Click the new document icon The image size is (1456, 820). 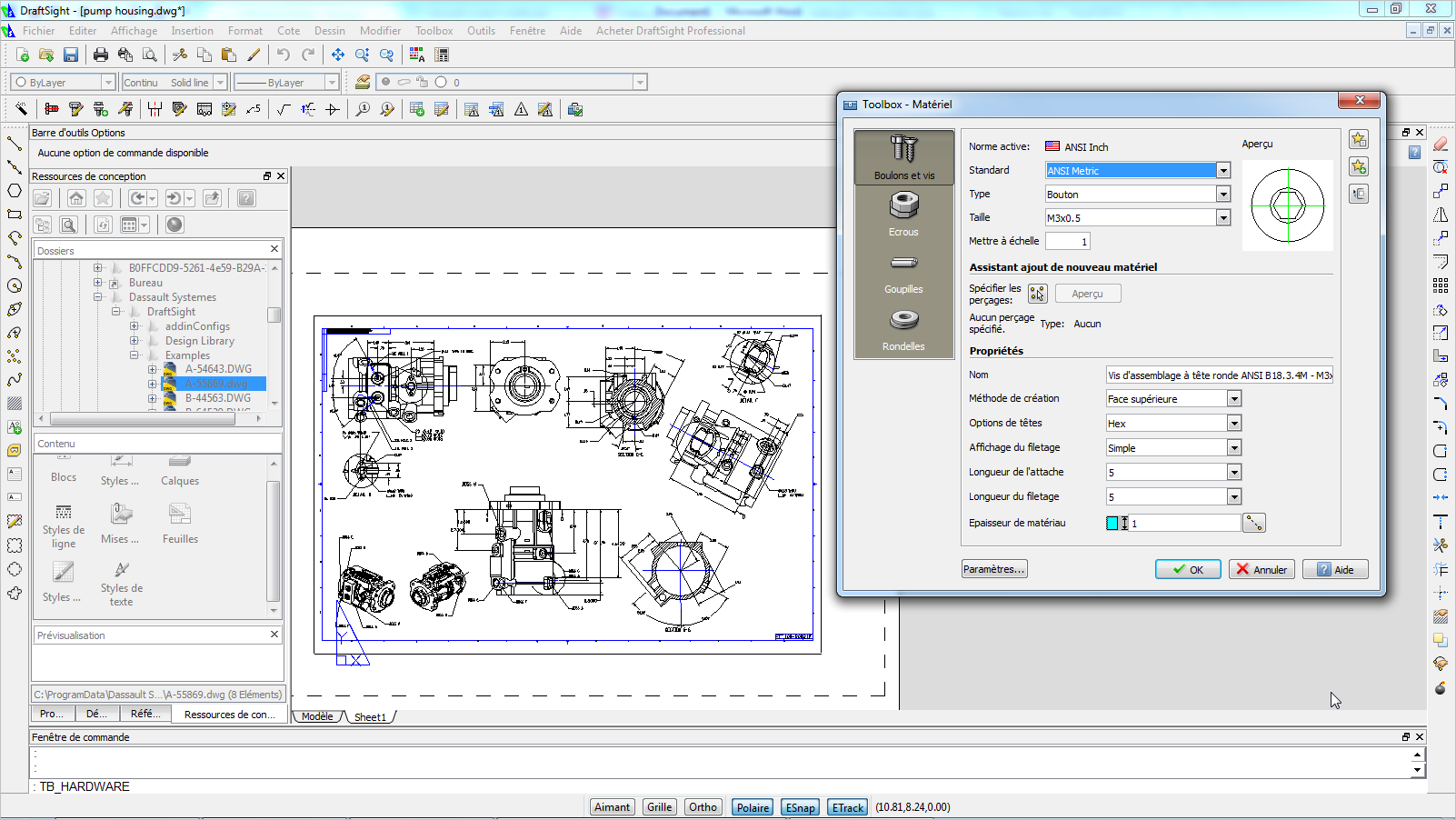click(22, 55)
